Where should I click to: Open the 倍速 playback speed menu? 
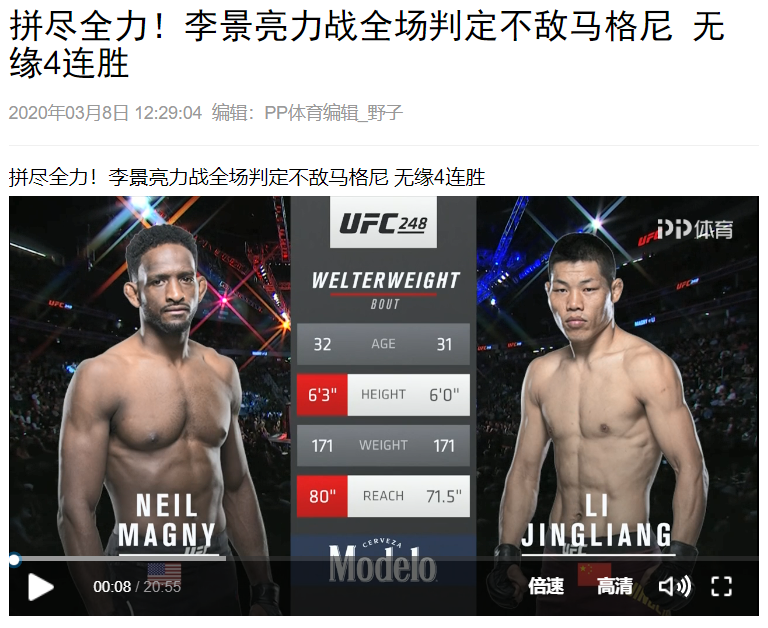[x=546, y=586]
